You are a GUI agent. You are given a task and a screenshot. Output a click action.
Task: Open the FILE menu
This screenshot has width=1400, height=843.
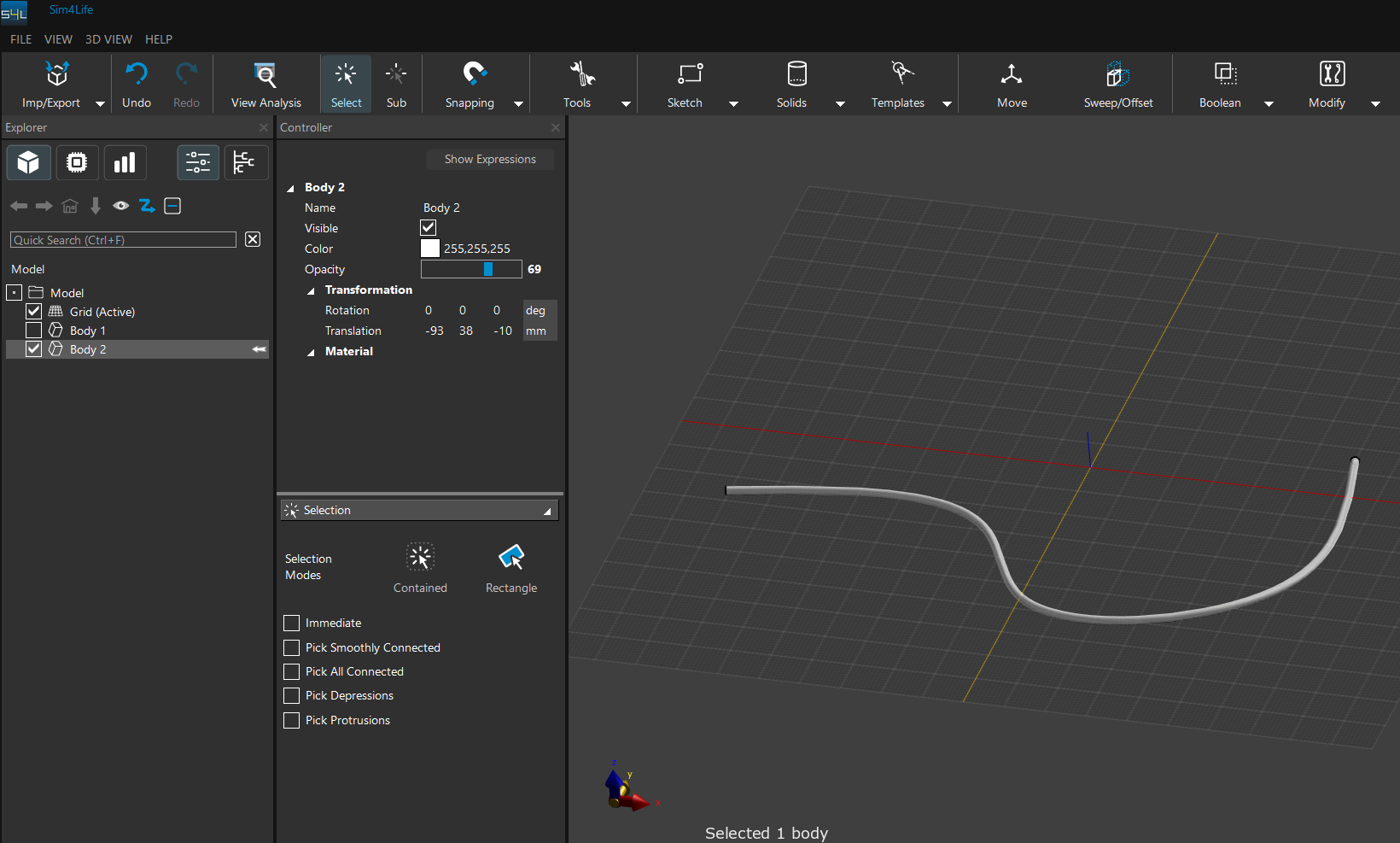tap(20, 39)
